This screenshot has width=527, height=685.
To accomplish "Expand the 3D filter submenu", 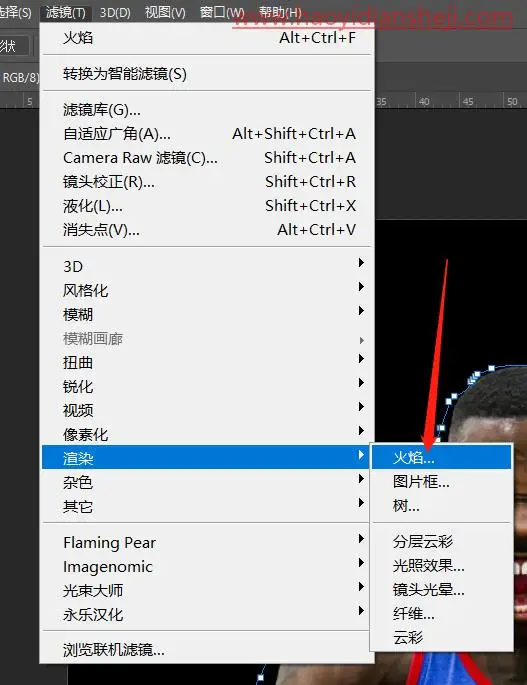I will (208, 266).
